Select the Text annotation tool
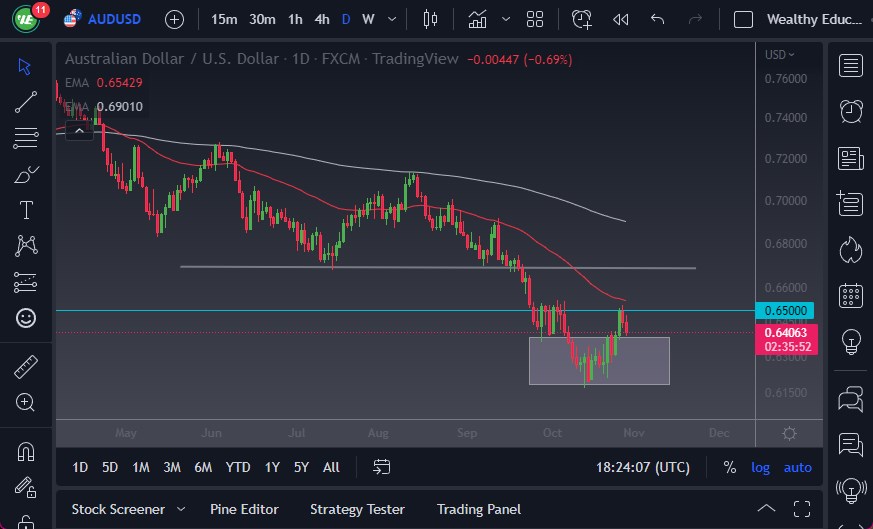The width and height of the screenshot is (873, 529). tap(26, 210)
